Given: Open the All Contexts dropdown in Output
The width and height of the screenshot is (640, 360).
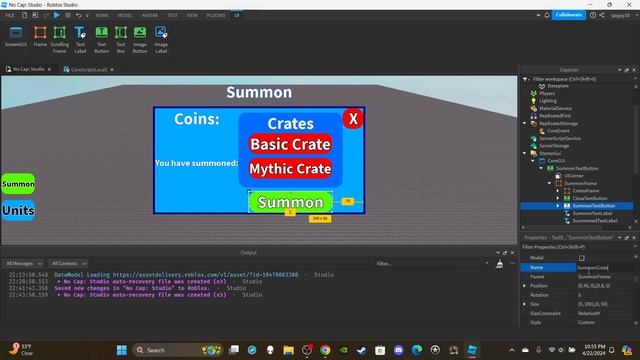Looking at the screenshot, I should coord(68,264).
